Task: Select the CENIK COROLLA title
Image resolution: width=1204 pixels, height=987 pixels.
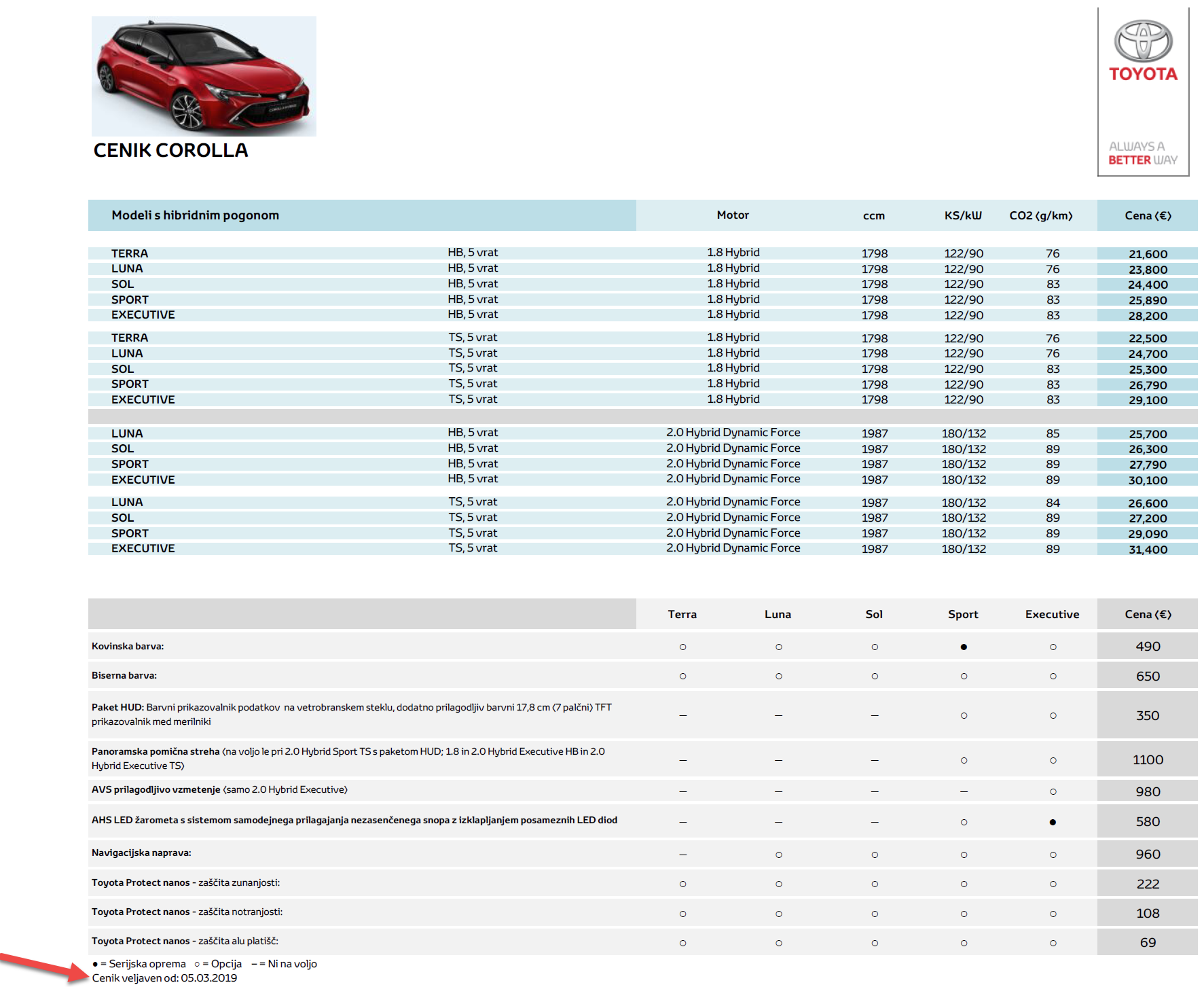Action: coord(170,150)
